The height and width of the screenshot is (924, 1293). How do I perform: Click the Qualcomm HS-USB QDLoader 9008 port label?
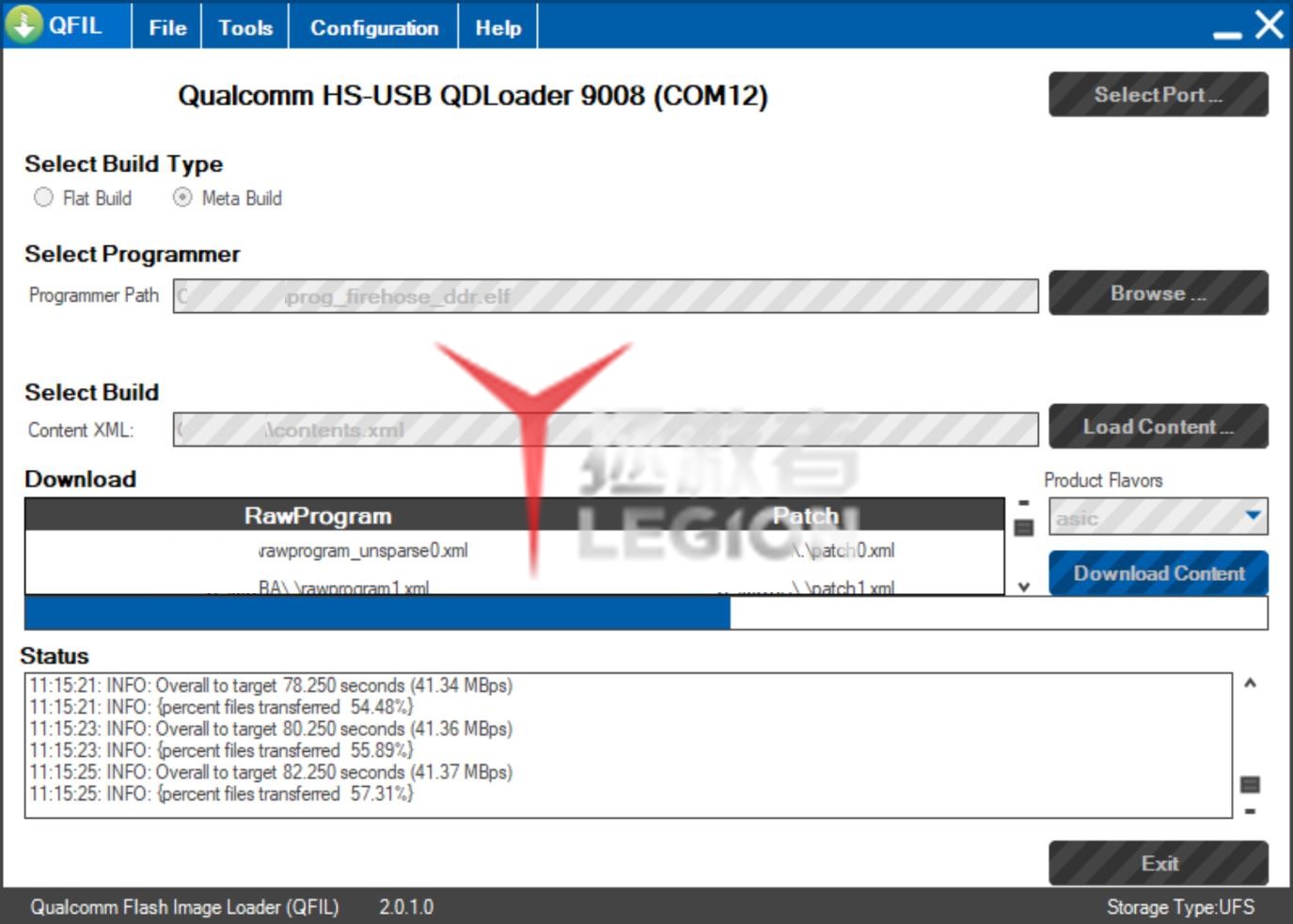473,96
